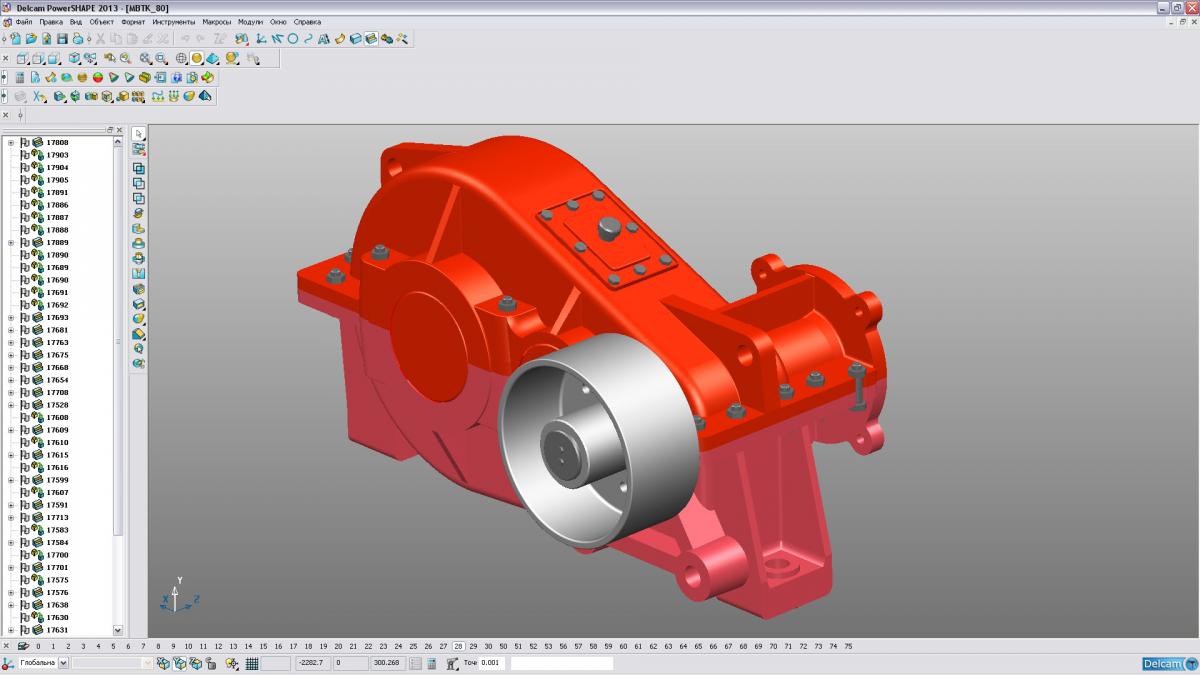Select level 0 in level bar
Viewport: 1200px width, 675px height.
coord(38,646)
